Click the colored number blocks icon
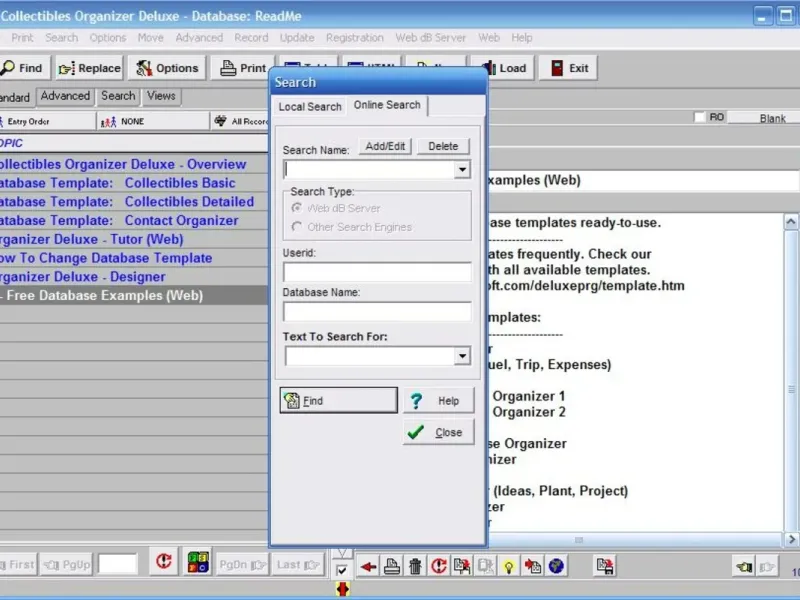800x600 pixels. coord(198,562)
